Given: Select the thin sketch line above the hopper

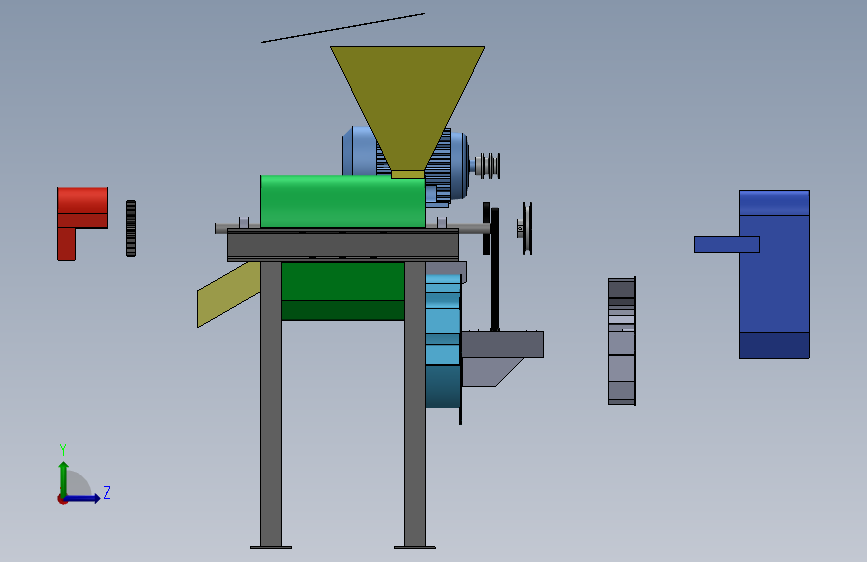Looking at the screenshot, I should [x=343, y=28].
